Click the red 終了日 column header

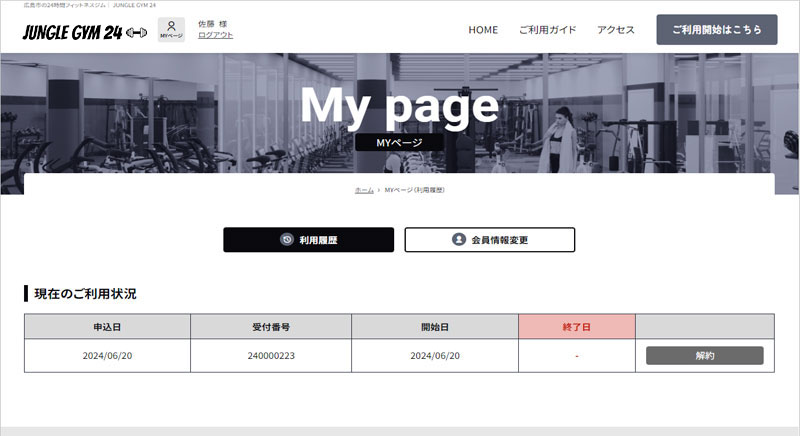pos(577,327)
